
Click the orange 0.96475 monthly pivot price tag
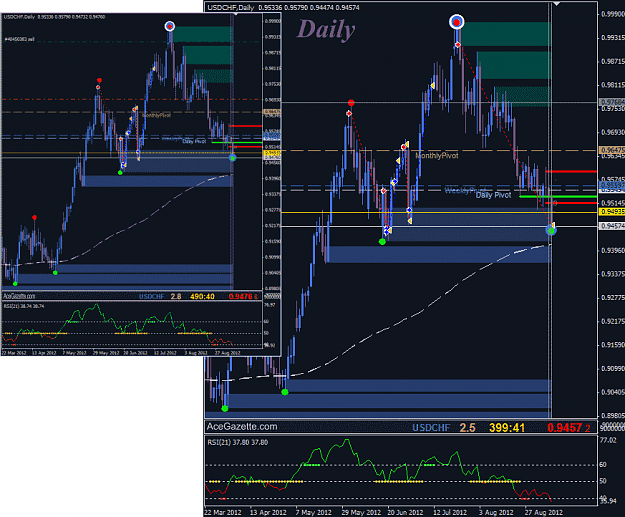[x=611, y=150]
